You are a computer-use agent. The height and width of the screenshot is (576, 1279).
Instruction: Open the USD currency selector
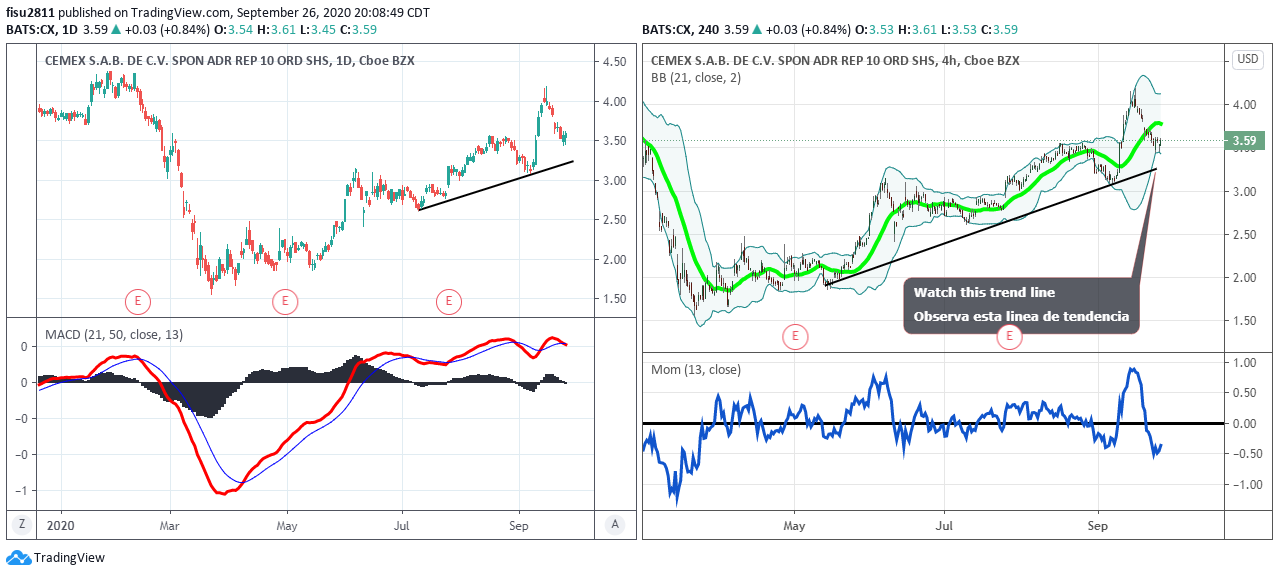pos(1248,59)
